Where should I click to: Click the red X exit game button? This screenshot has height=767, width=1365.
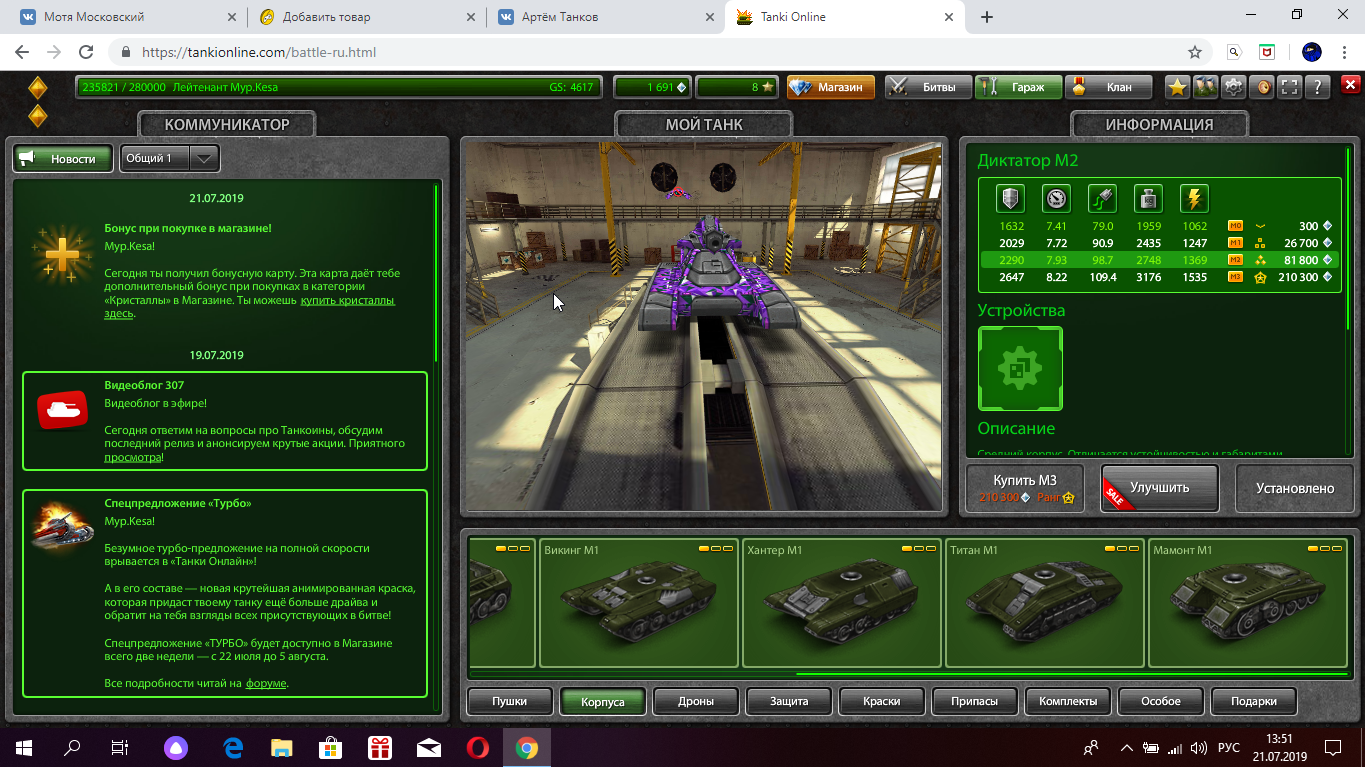[1350, 86]
